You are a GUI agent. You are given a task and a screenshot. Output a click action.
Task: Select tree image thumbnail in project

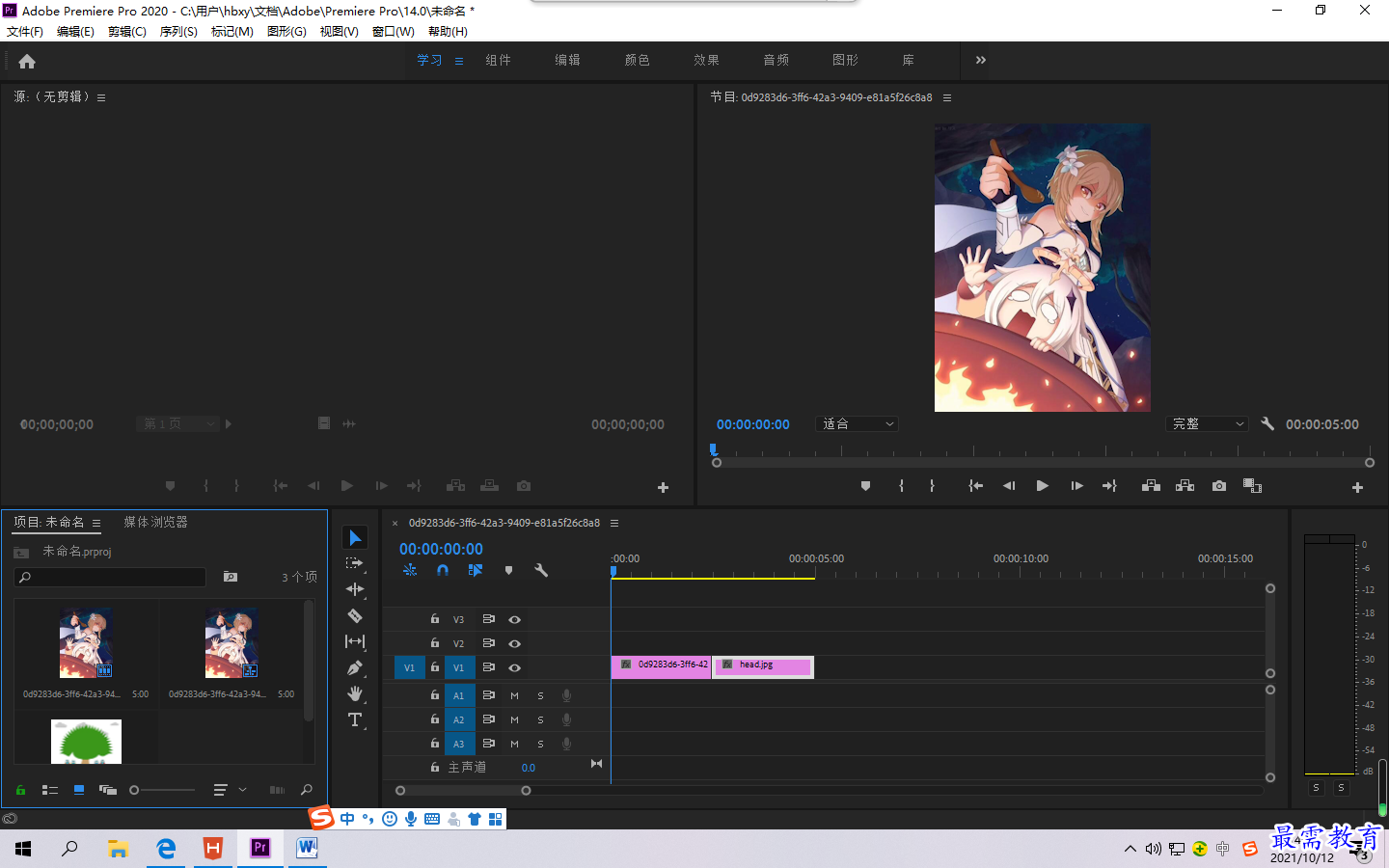(x=86, y=742)
